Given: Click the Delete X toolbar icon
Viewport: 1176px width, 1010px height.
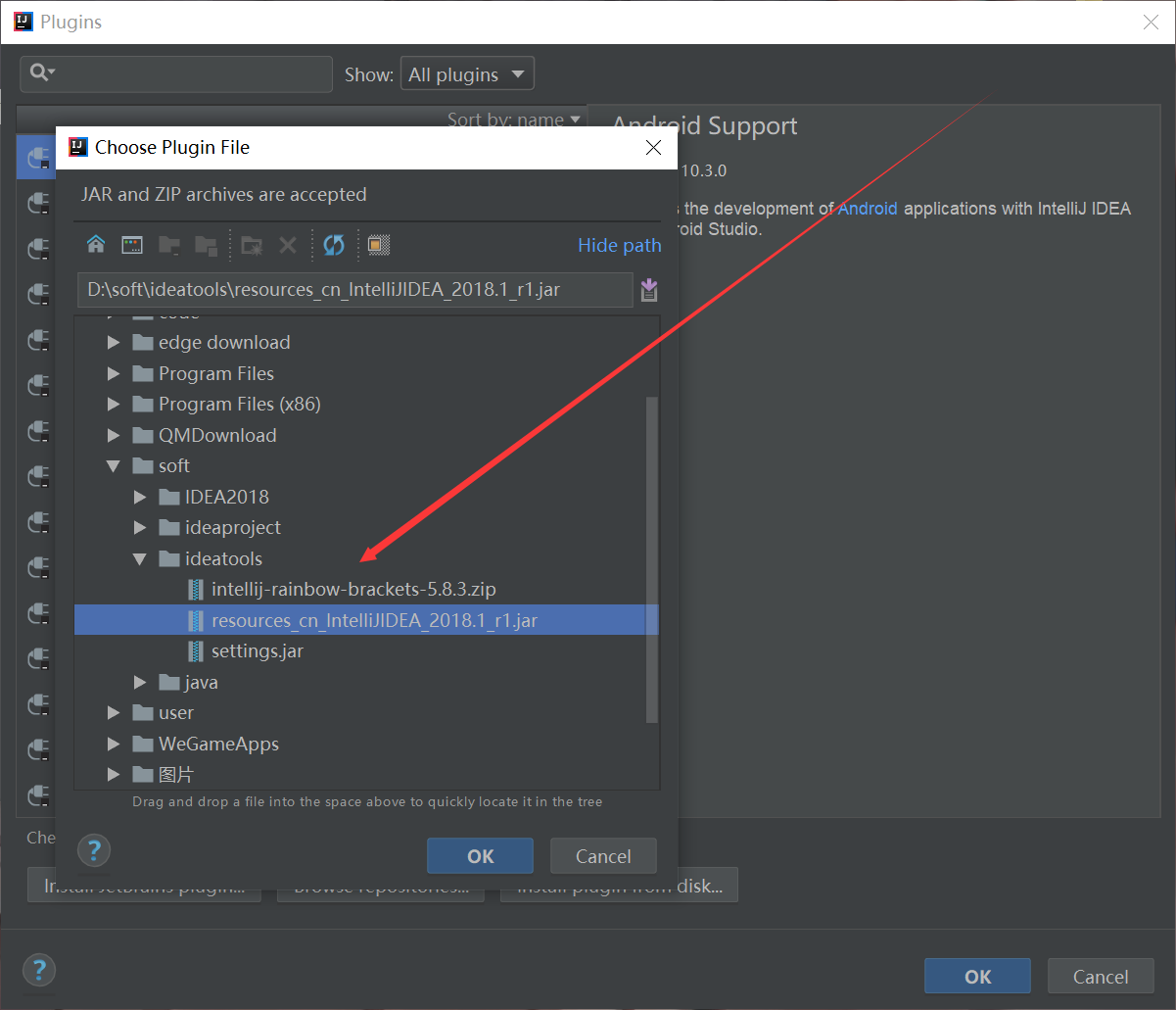Looking at the screenshot, I should (288, 245).
